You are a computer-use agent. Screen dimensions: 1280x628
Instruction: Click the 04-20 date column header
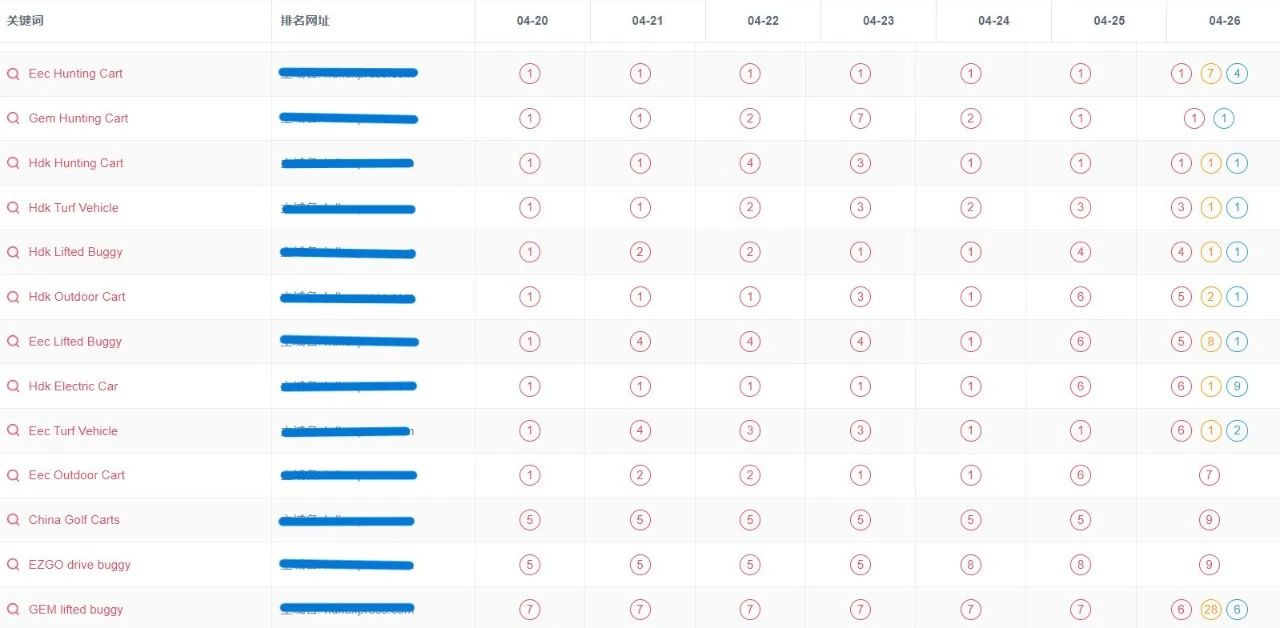click(x=533, y=21)
